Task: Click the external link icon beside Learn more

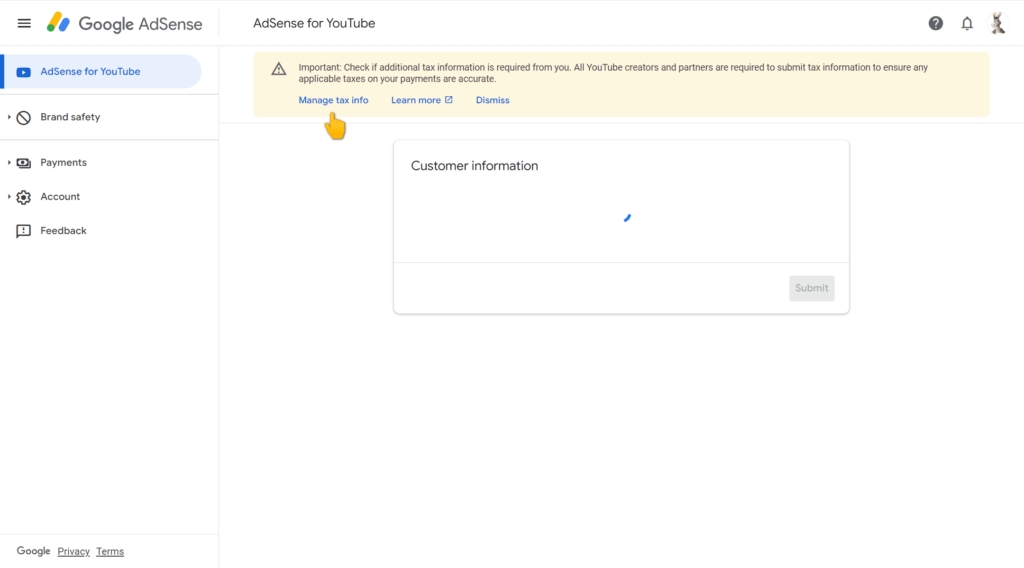Action: point(449,100)
